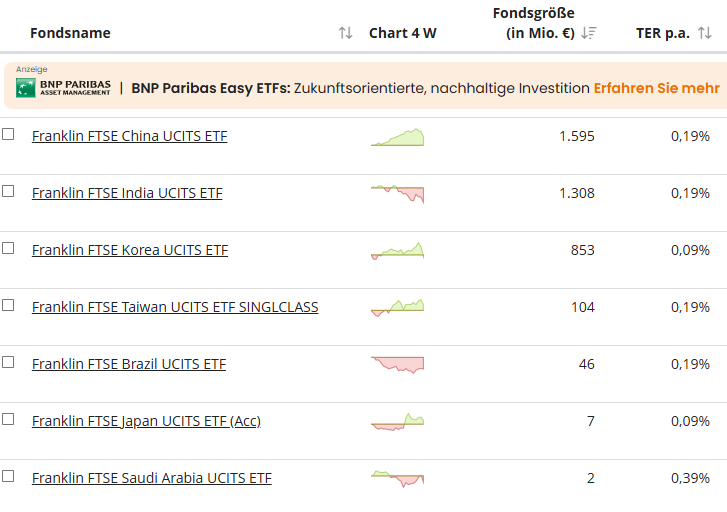The height and width of the screenshot is (512, 727).
Task: Open the Franklin FTSE Korea 4-week chart
Action: tap(397, 250)
